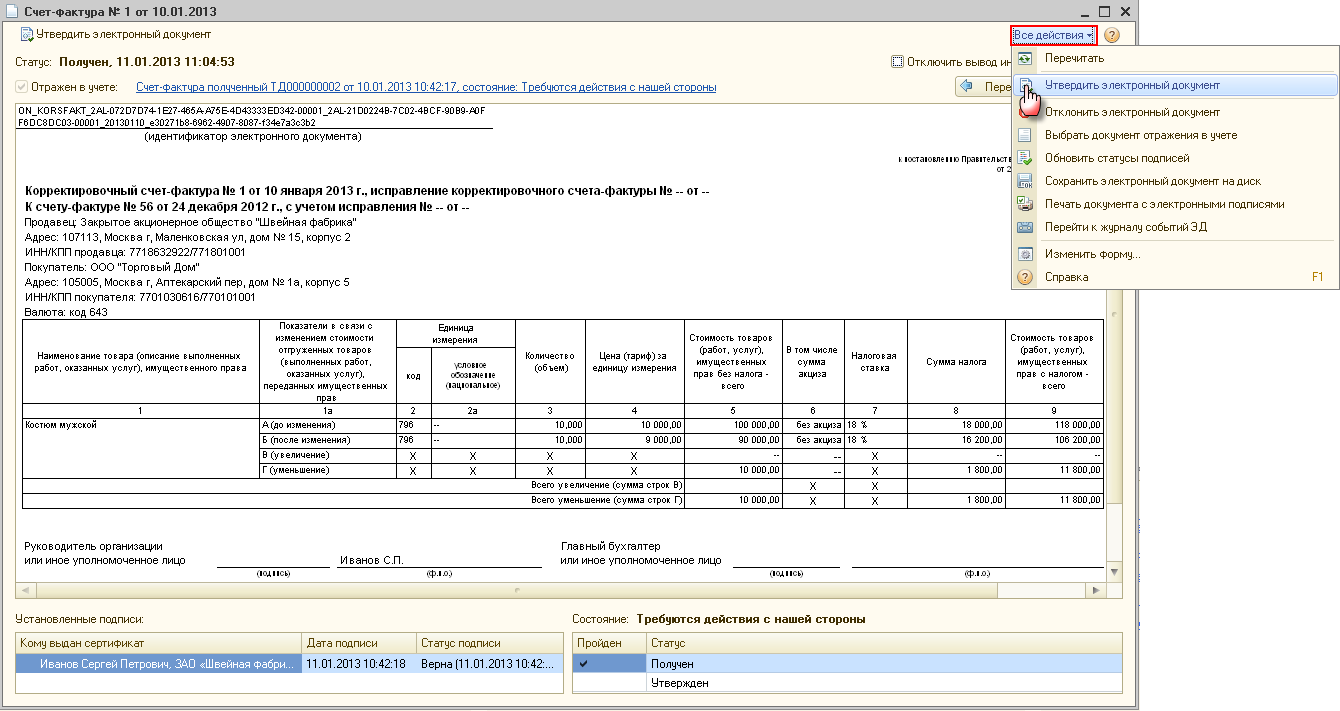Click the В (увеличение) row label
This screenshot has height=711, width=1340.
click(327, 455)
